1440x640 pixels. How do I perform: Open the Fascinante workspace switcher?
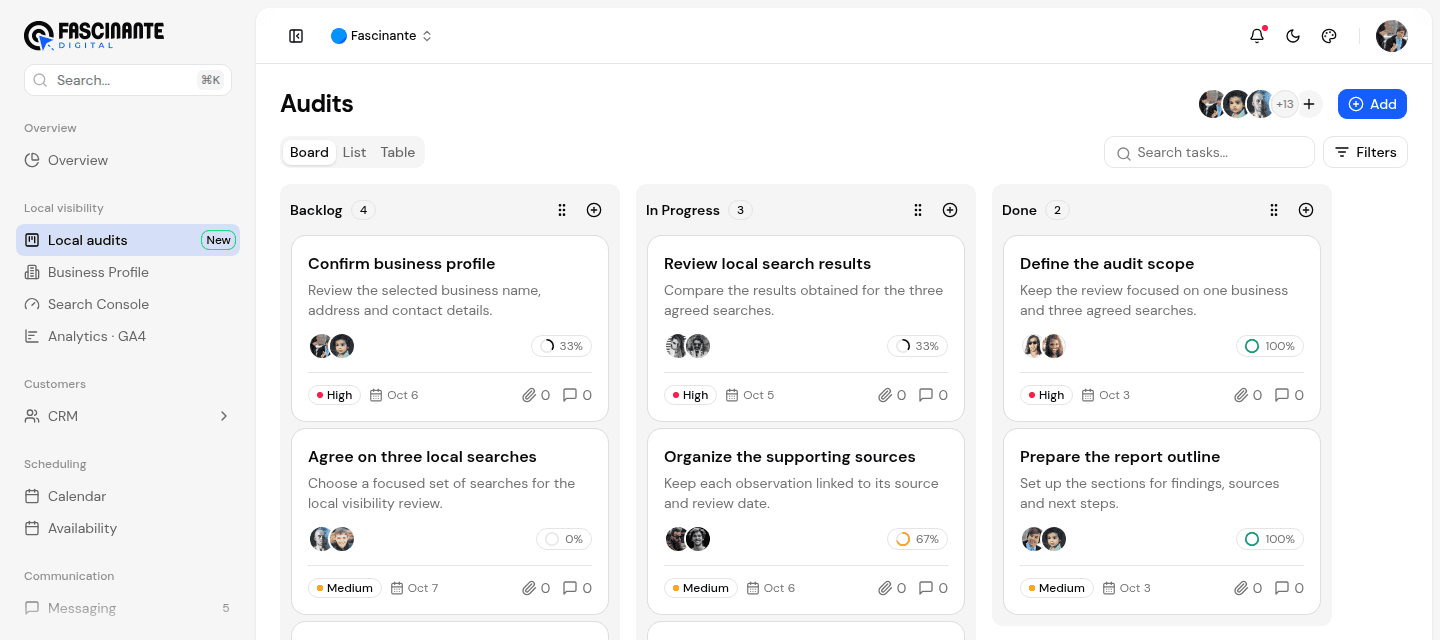382,36
